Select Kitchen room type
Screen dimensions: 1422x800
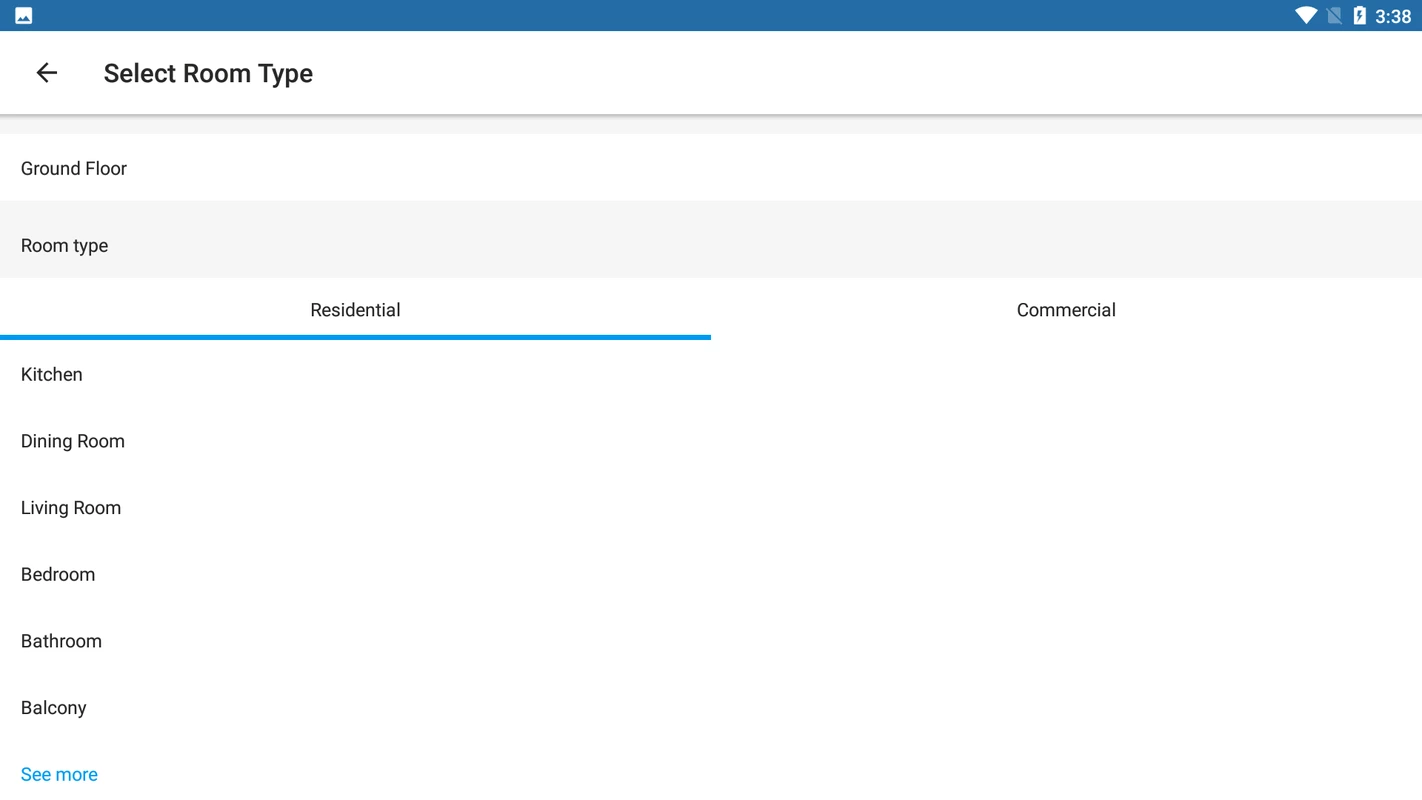point(711,374)
